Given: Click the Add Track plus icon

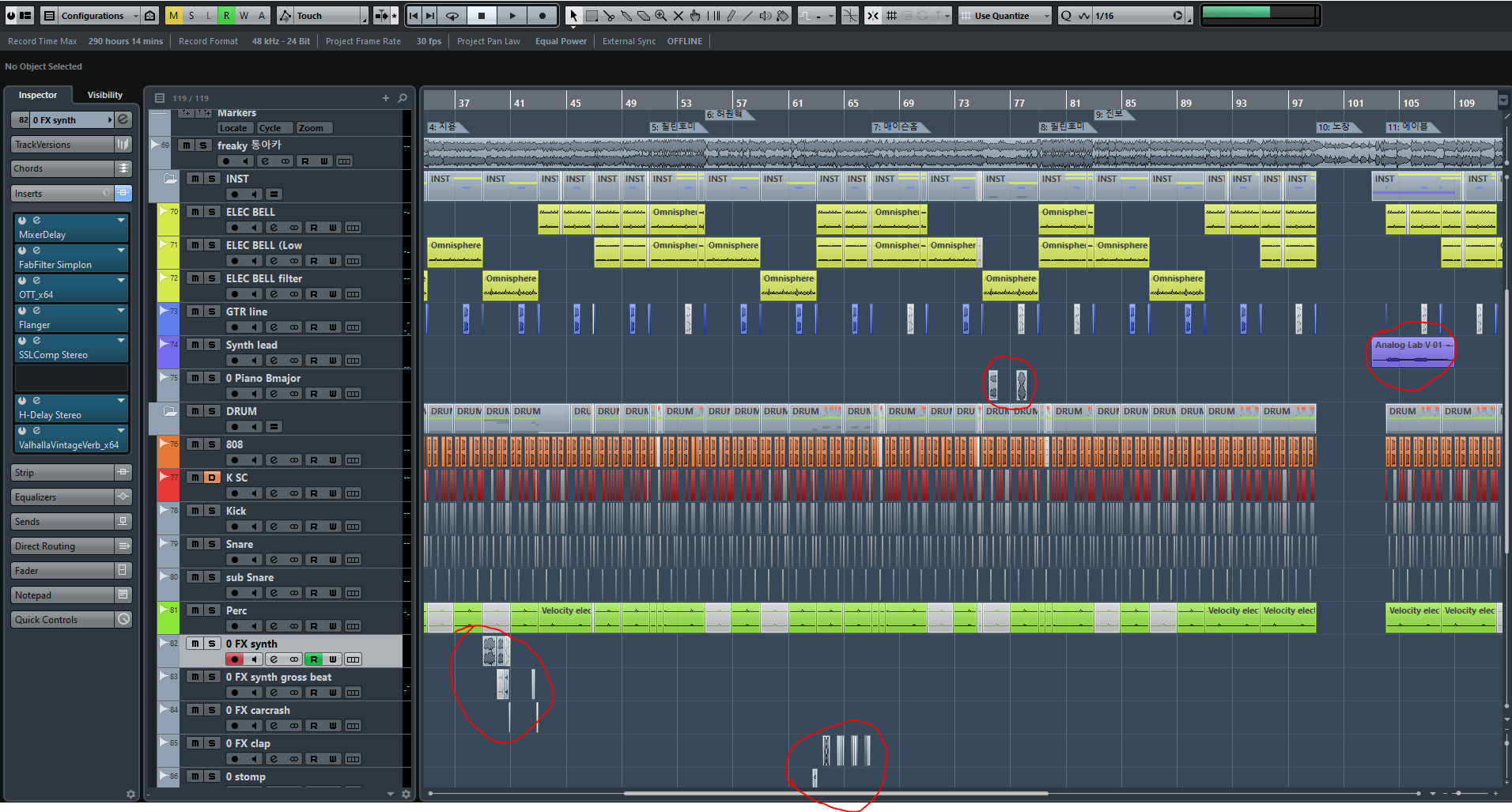Looking at the screenshot, I should click(x=386, y=98).
